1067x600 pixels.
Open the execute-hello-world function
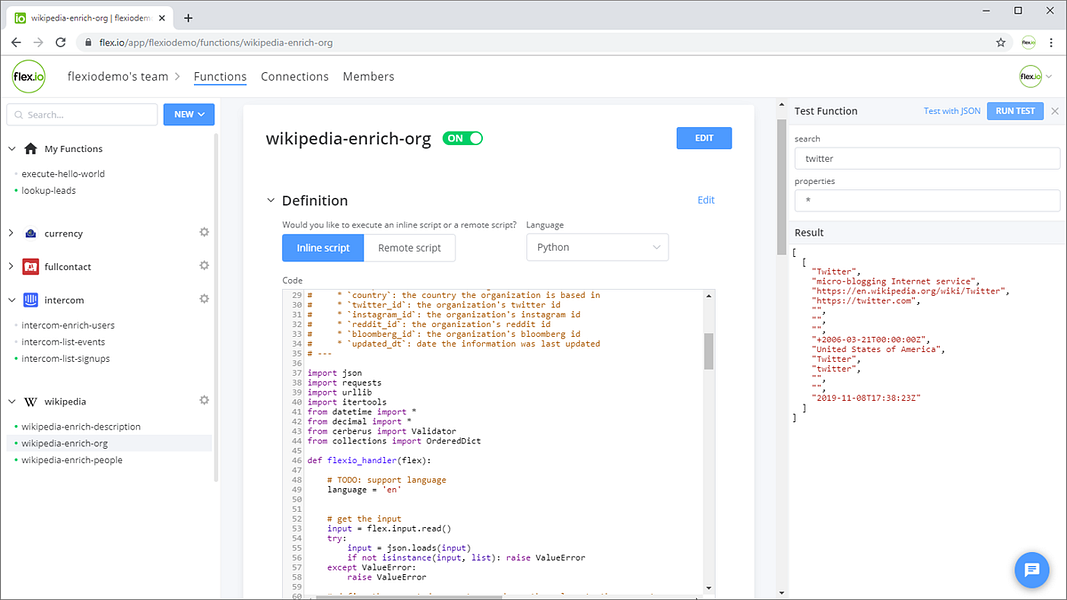tap(63, 173)
